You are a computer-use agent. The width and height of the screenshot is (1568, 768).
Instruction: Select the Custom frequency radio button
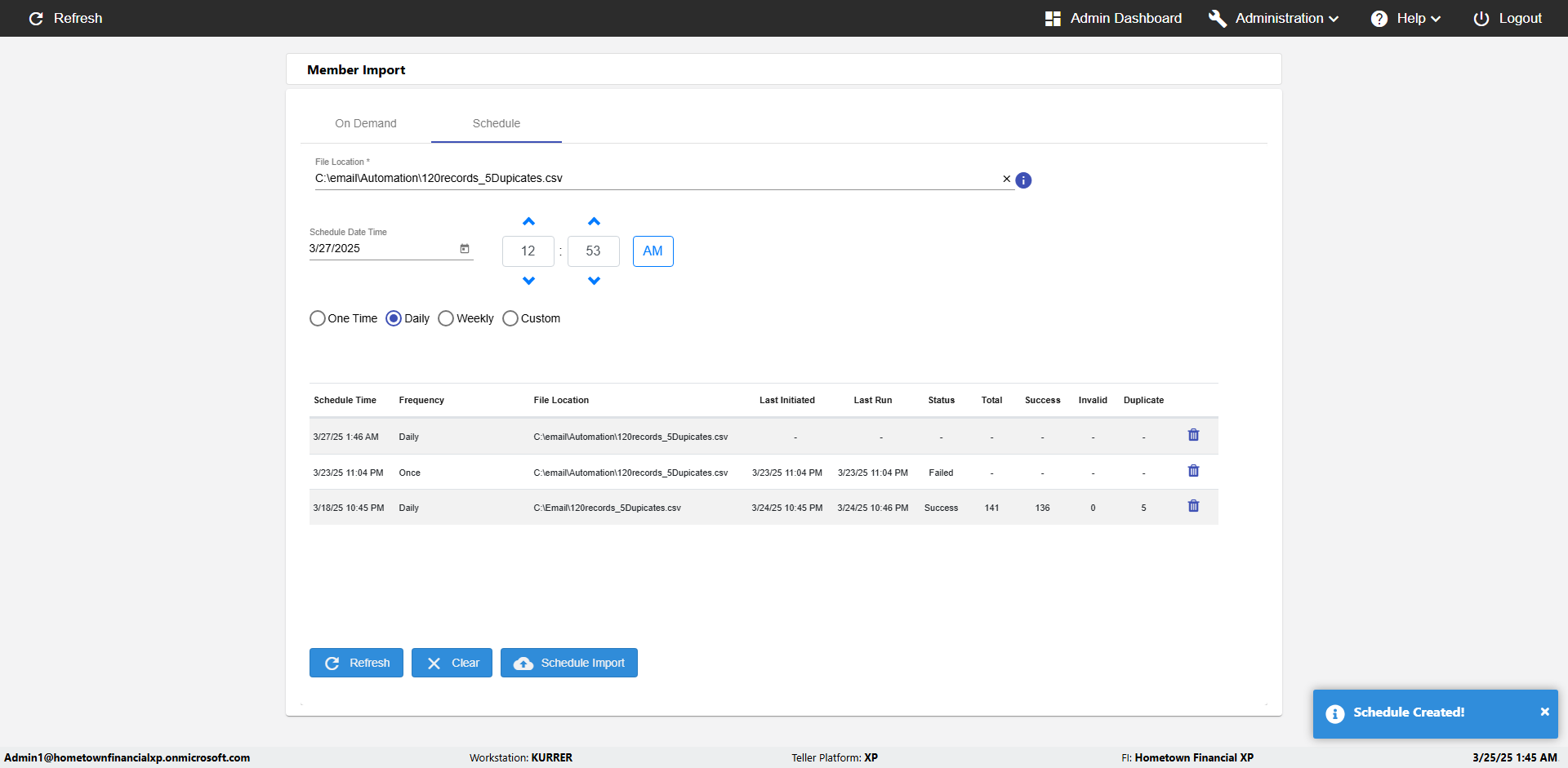[x=510, y=318]
